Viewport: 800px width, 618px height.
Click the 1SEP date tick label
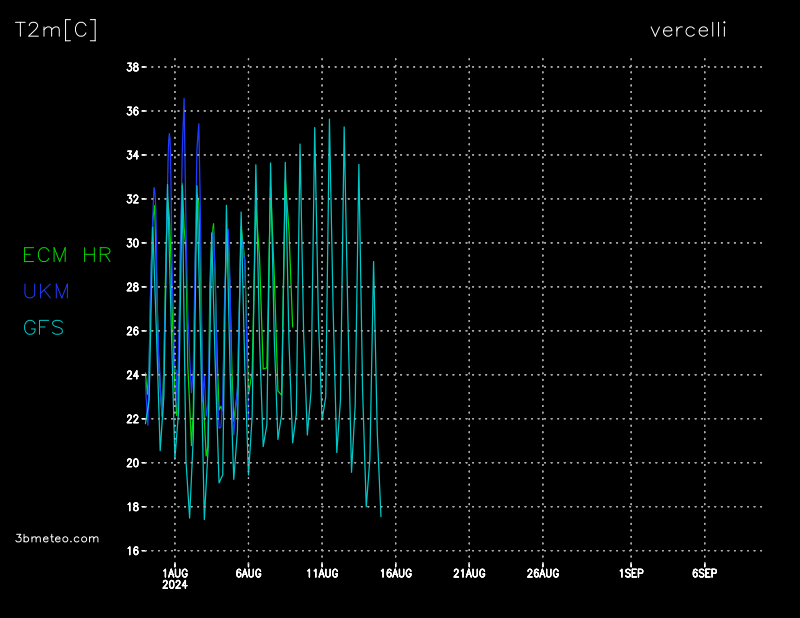click(631, 573)
